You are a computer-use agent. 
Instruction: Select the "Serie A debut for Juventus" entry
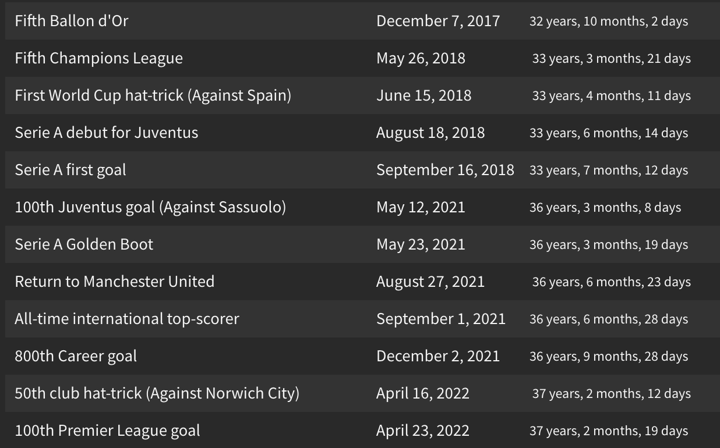tap(106, 132)
